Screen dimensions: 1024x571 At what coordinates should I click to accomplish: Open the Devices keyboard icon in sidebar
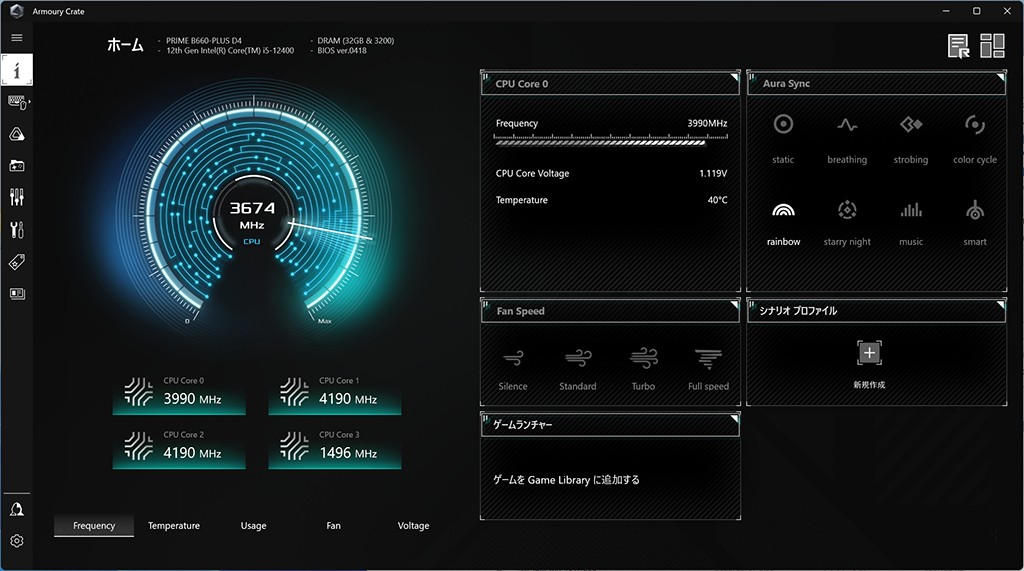[17, 102]
